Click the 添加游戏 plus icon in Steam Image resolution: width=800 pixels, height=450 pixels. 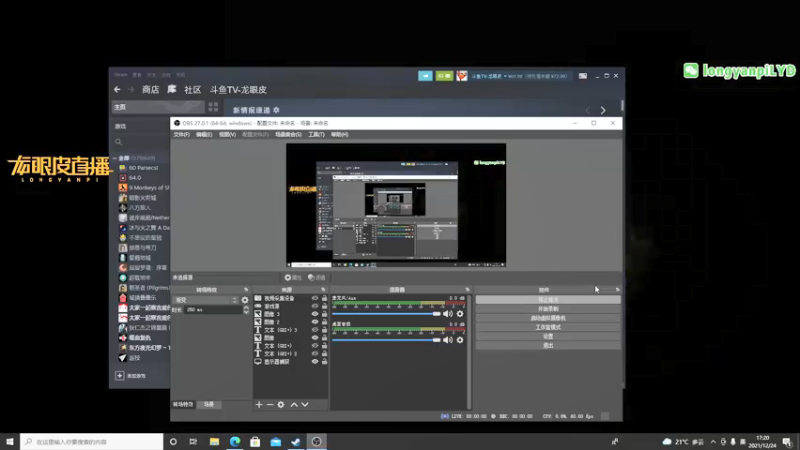pyautogui.click(x=119, y=376)
